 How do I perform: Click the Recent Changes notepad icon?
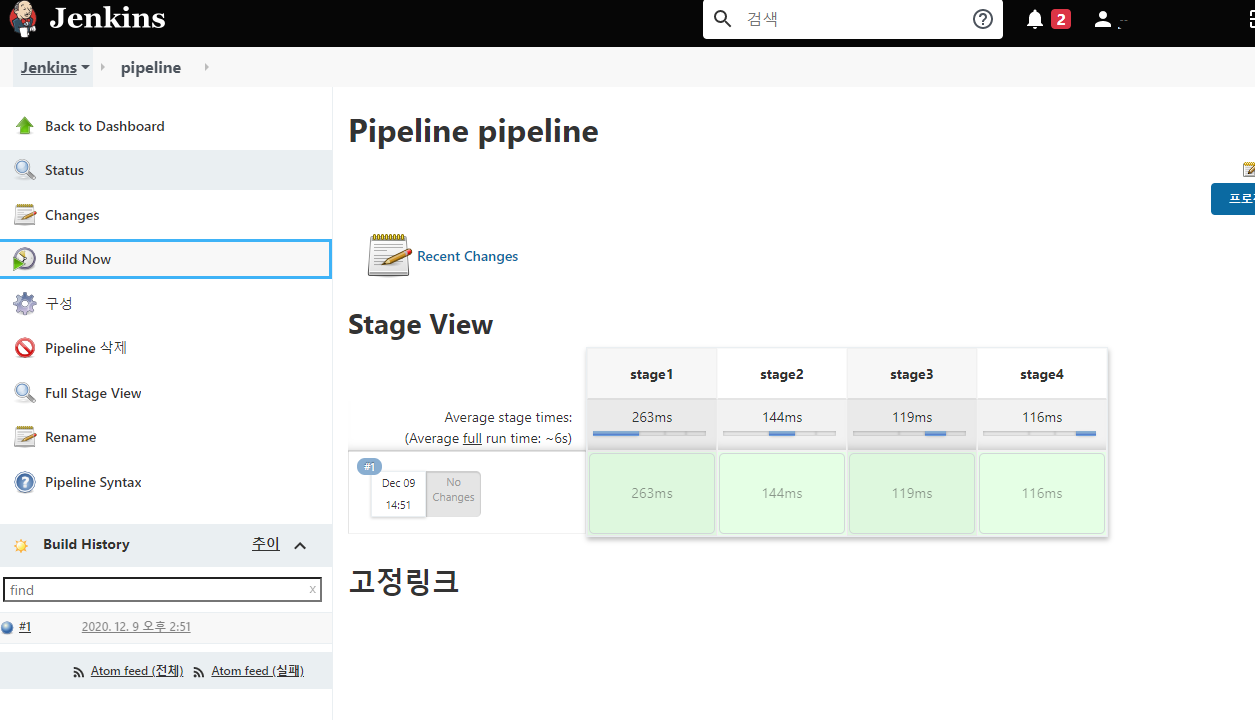click(x=388, y=255)
